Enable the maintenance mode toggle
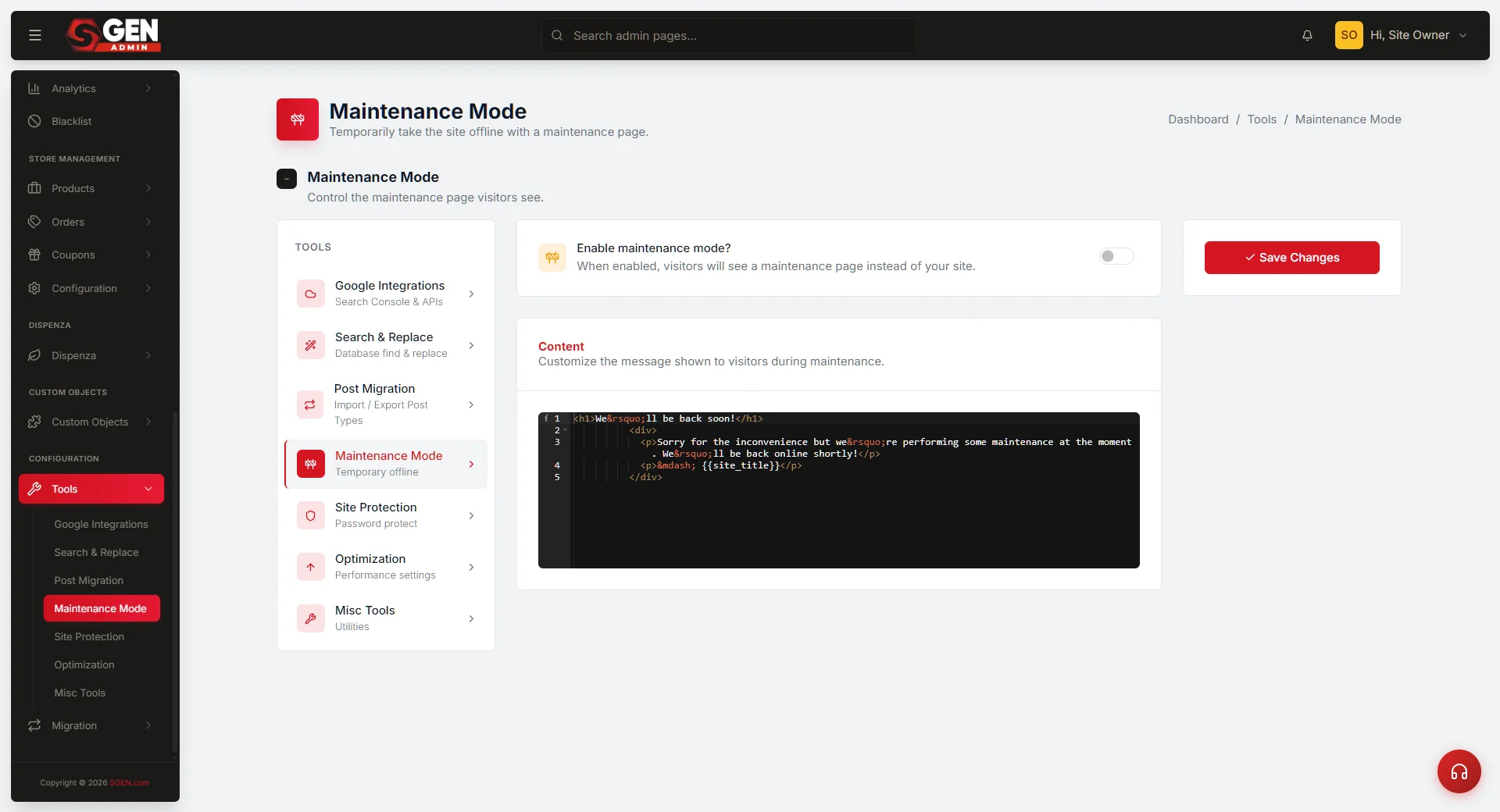This screenshot has width=1500, height=812. [x=1116, y=256]
